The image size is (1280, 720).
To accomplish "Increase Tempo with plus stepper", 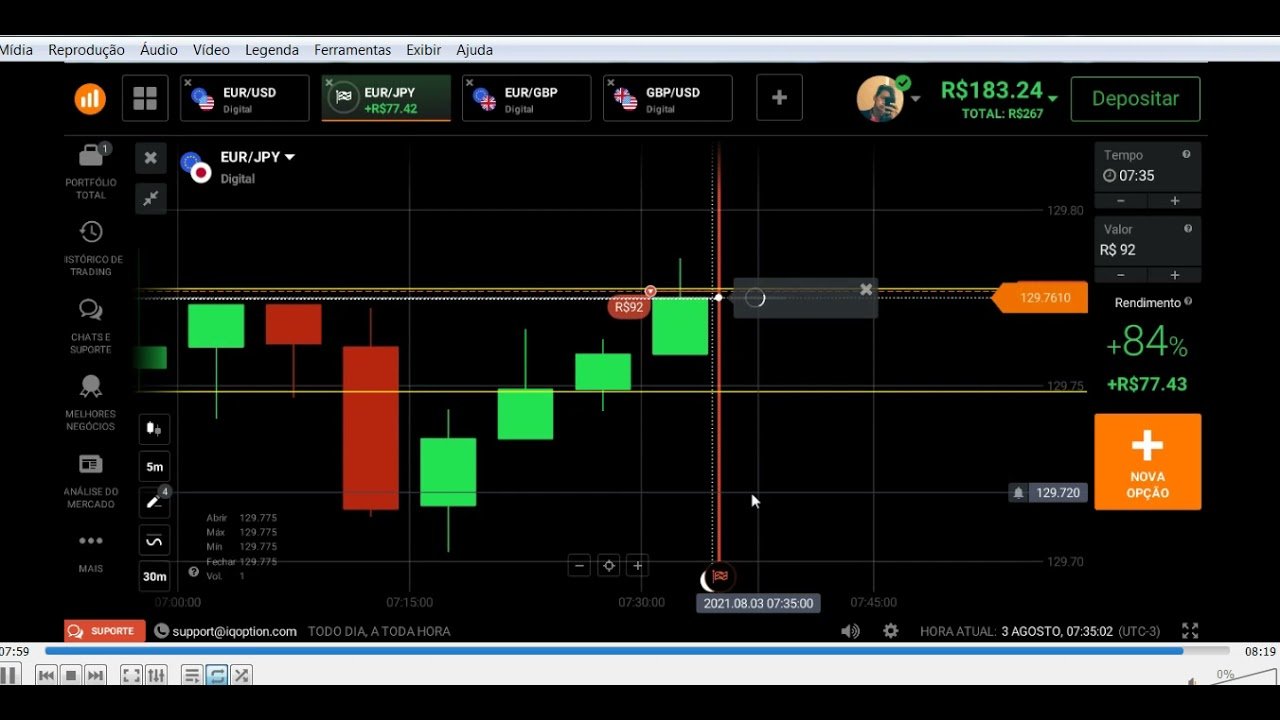I will coord(1175,201).
